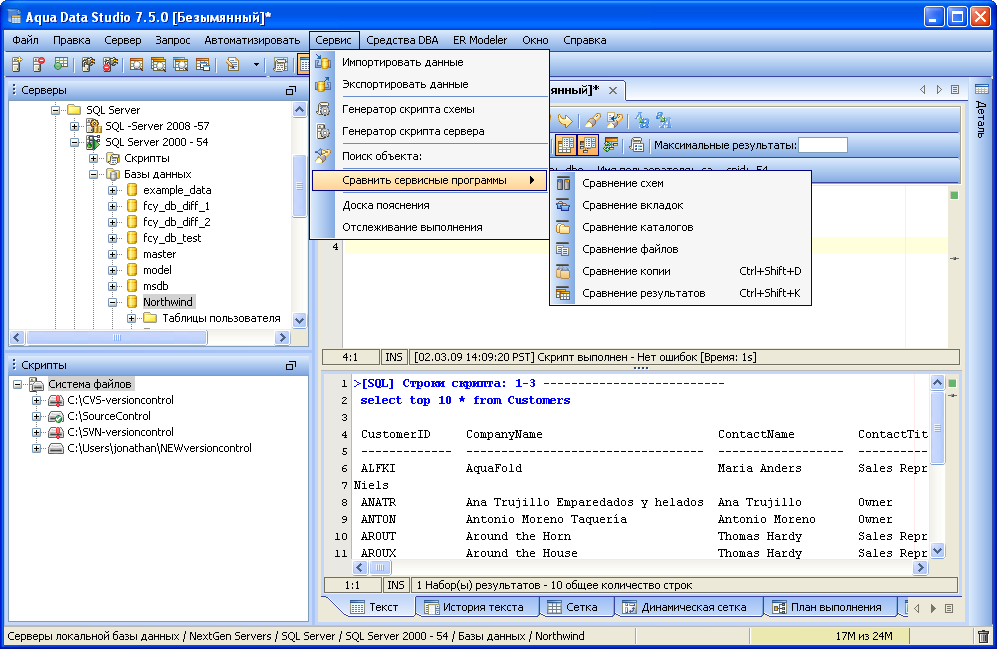The width and height of the screenshot is (997, 649).
Task: Collapse the Базы данных node
Action: 93,174
